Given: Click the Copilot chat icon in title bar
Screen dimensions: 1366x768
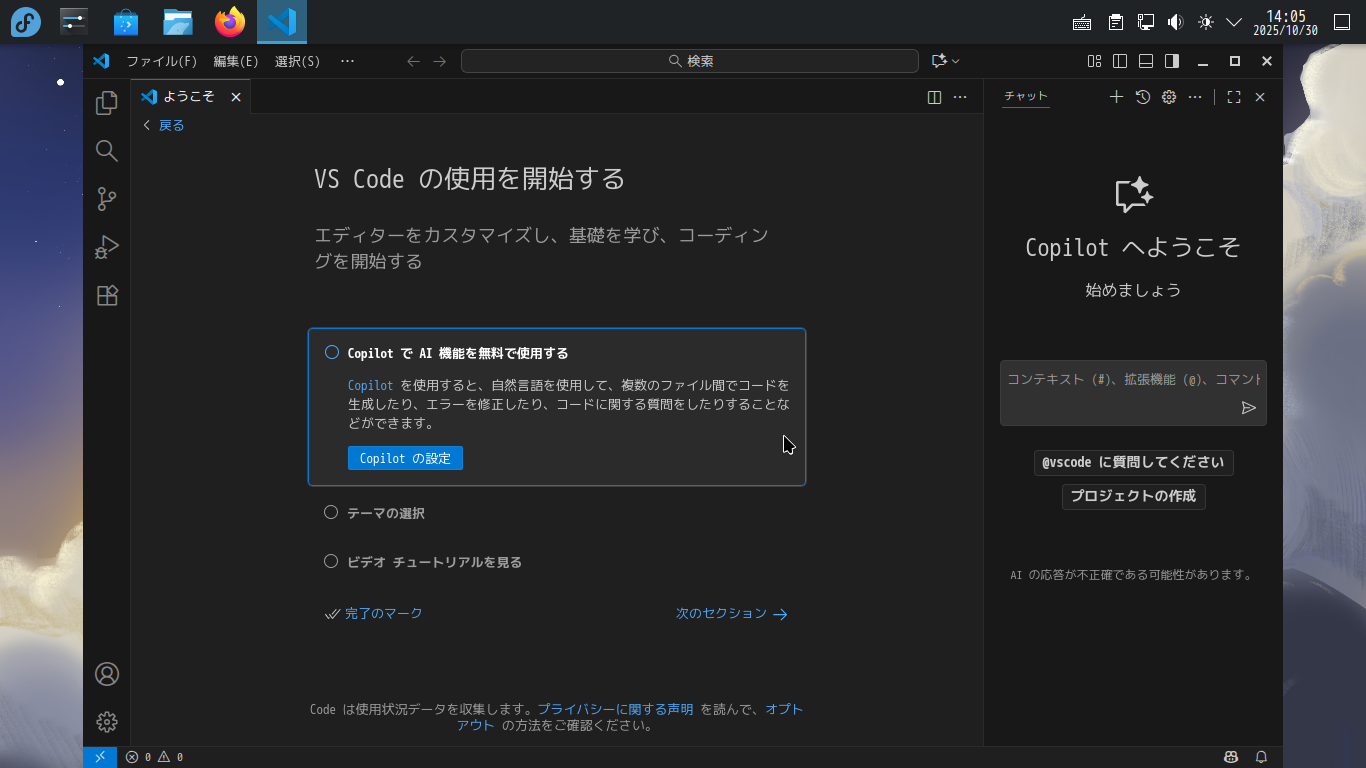Looking at the screenshot, I should (x=938, y=61).
